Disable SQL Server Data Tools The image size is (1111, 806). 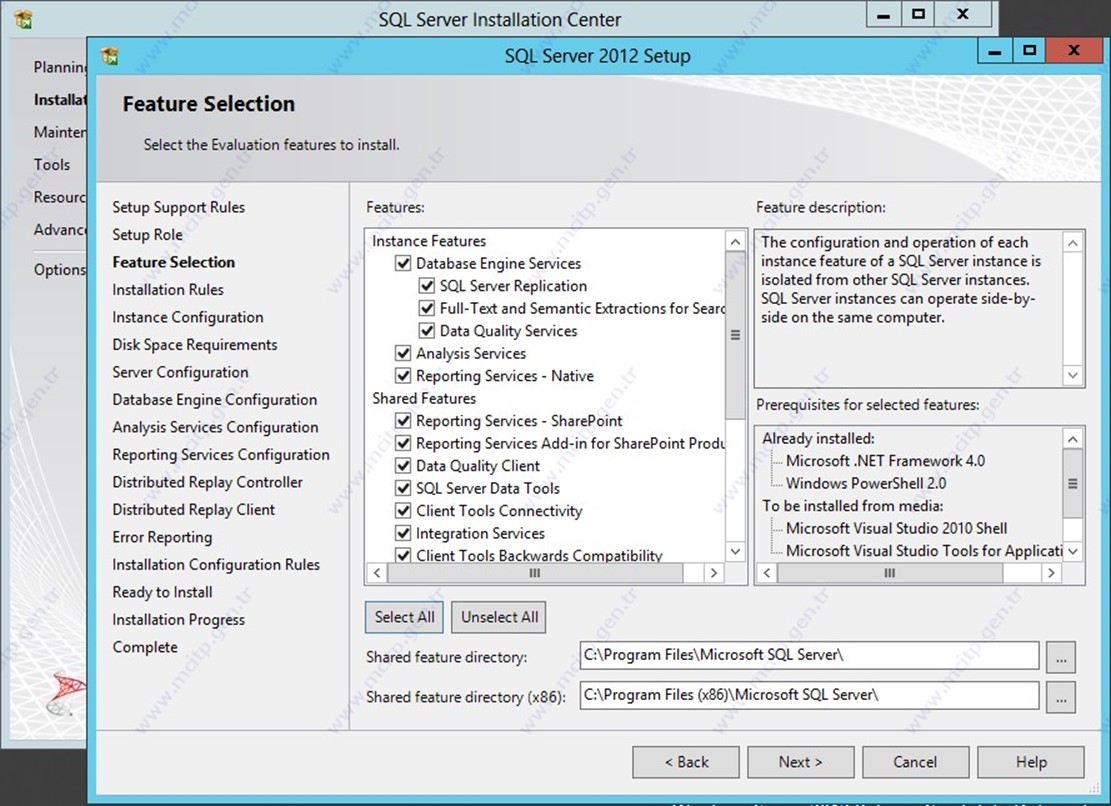tap(403, 488)
